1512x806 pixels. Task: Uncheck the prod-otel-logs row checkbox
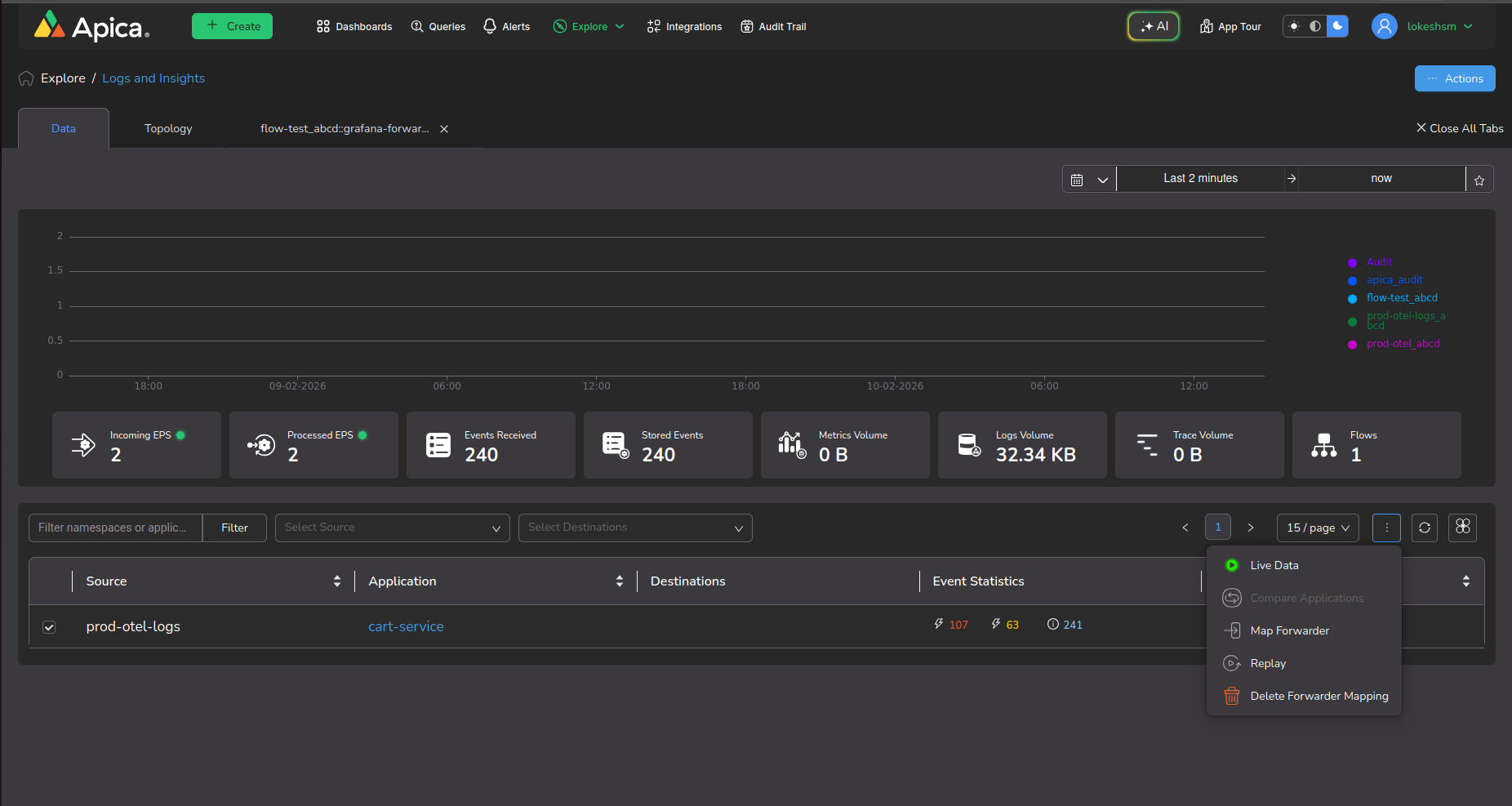(49, 627)
